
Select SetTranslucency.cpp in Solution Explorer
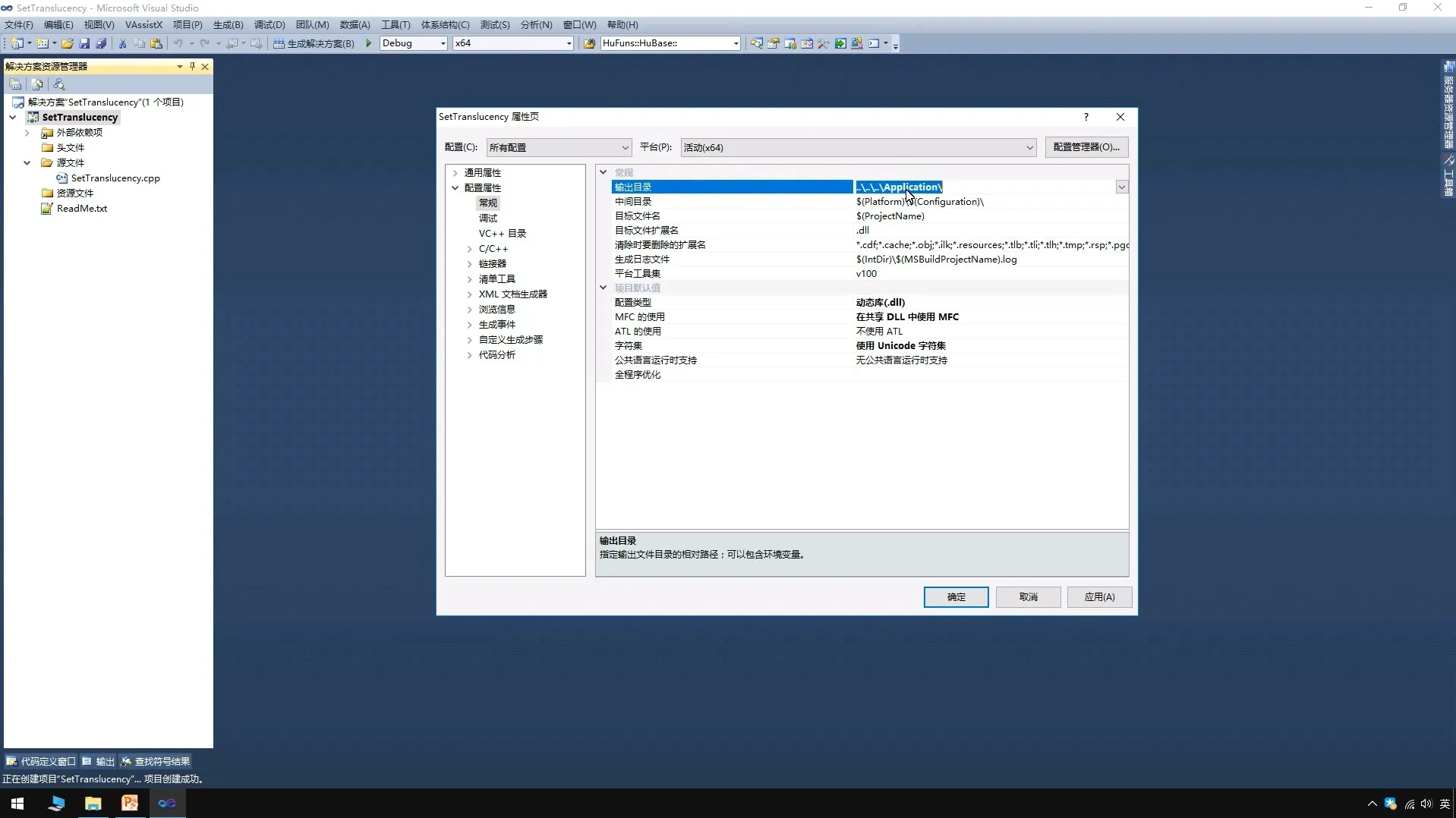click(115, 178)
